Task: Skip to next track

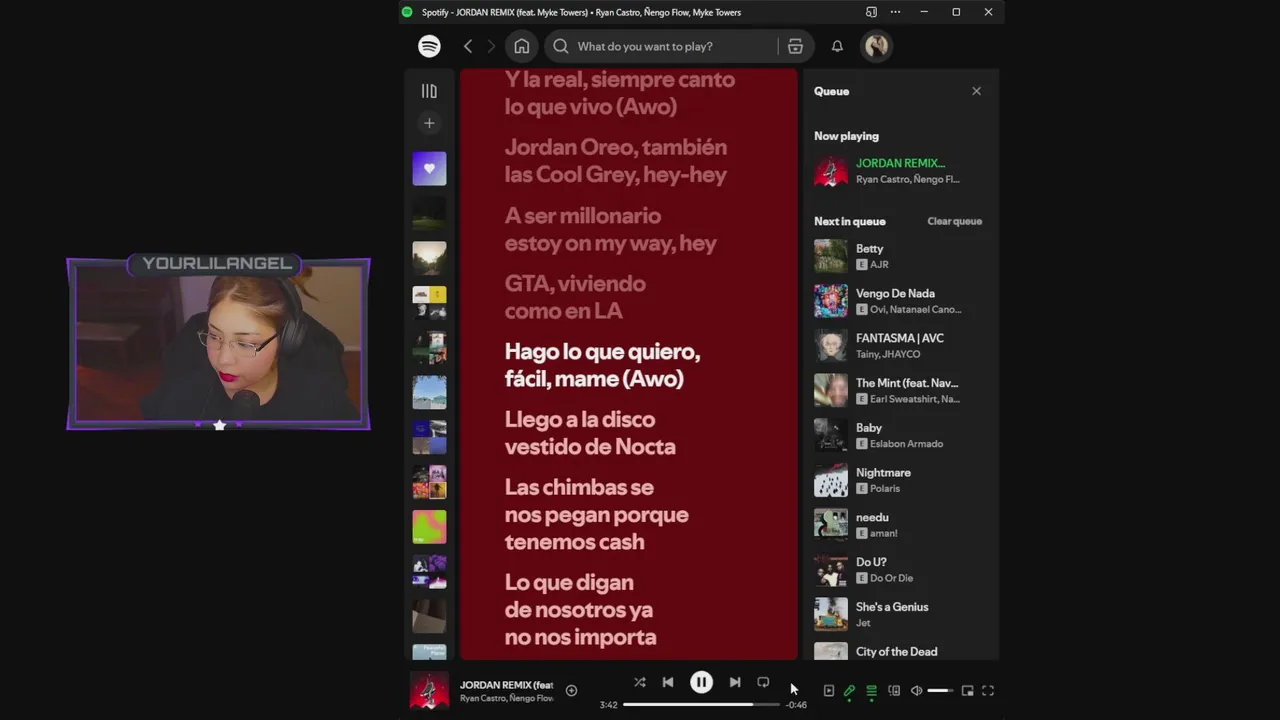Action: click(x=735, y=682)
